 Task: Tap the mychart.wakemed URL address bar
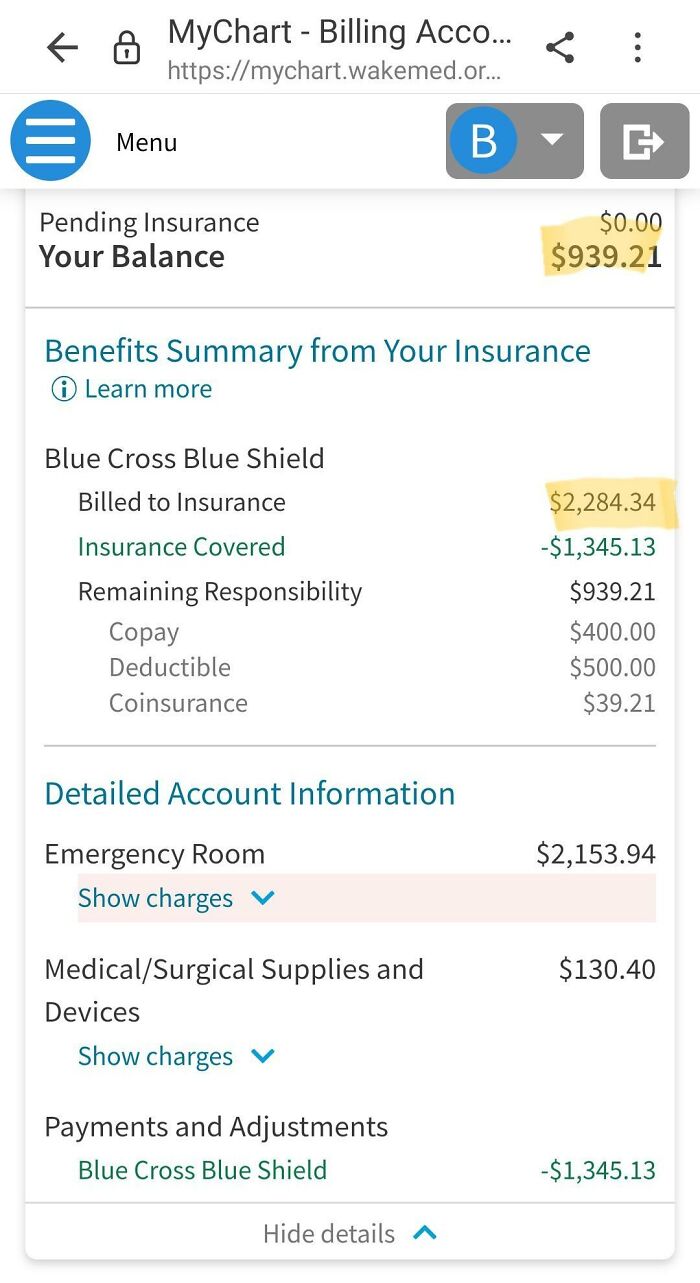coord(335,70)
